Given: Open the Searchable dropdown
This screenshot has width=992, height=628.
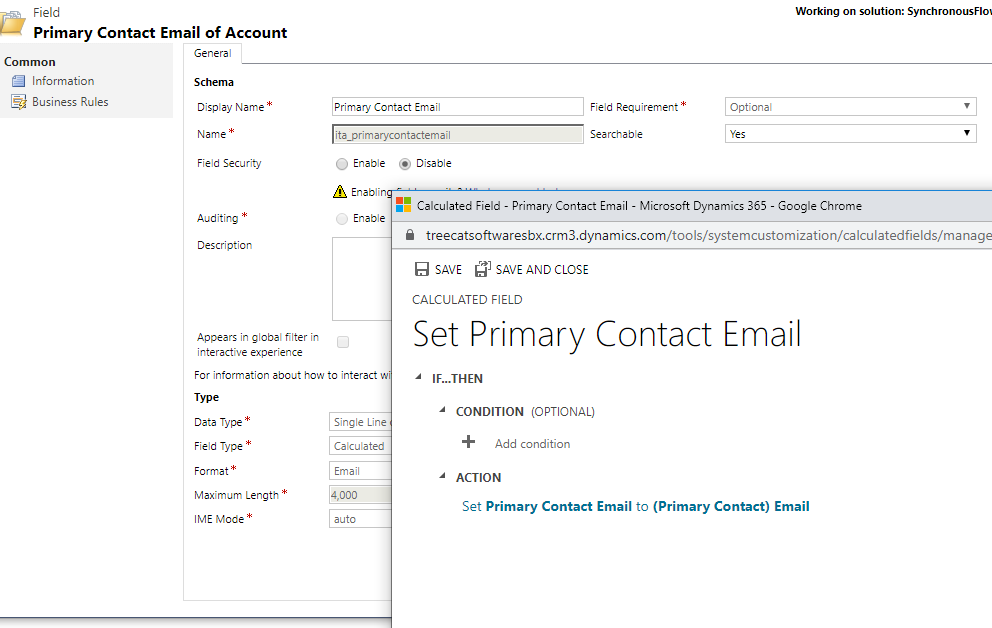Looking at the screenshot, I should coord(850,133).
